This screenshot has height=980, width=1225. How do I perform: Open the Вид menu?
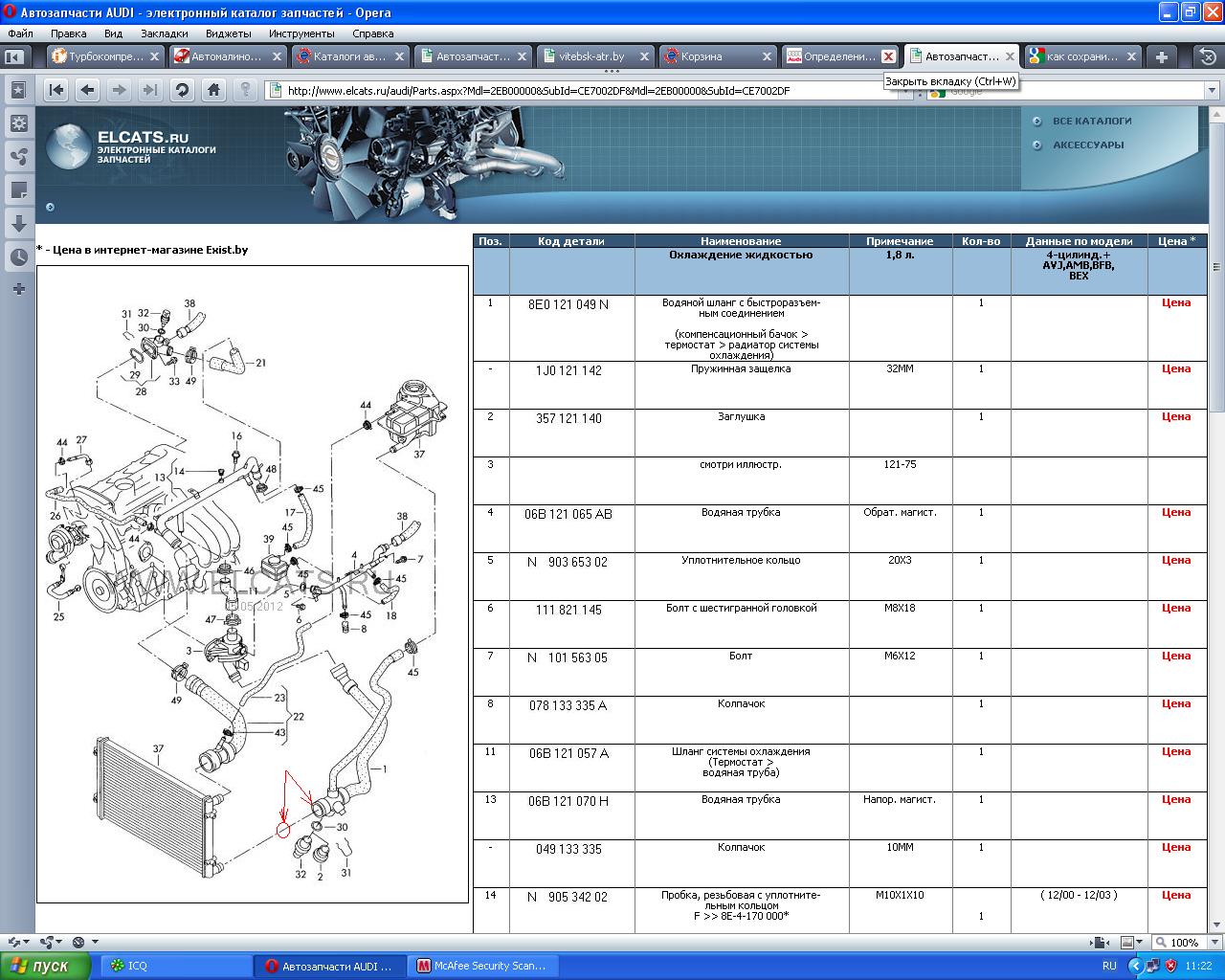click(113, 33)
